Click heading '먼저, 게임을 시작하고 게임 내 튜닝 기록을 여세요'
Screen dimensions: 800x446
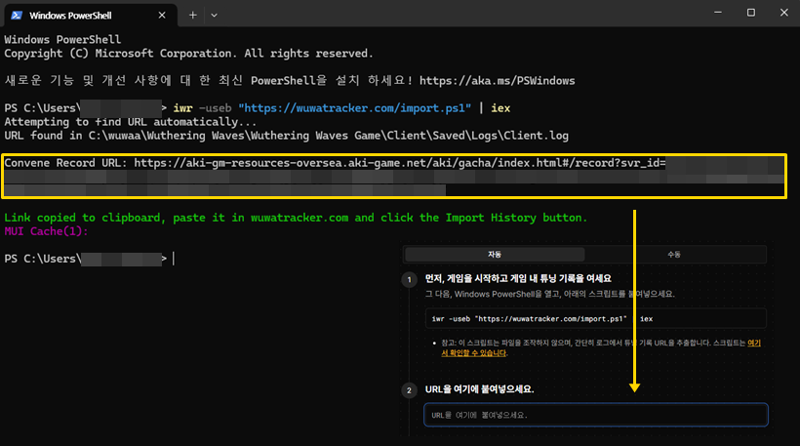[518, 279]
